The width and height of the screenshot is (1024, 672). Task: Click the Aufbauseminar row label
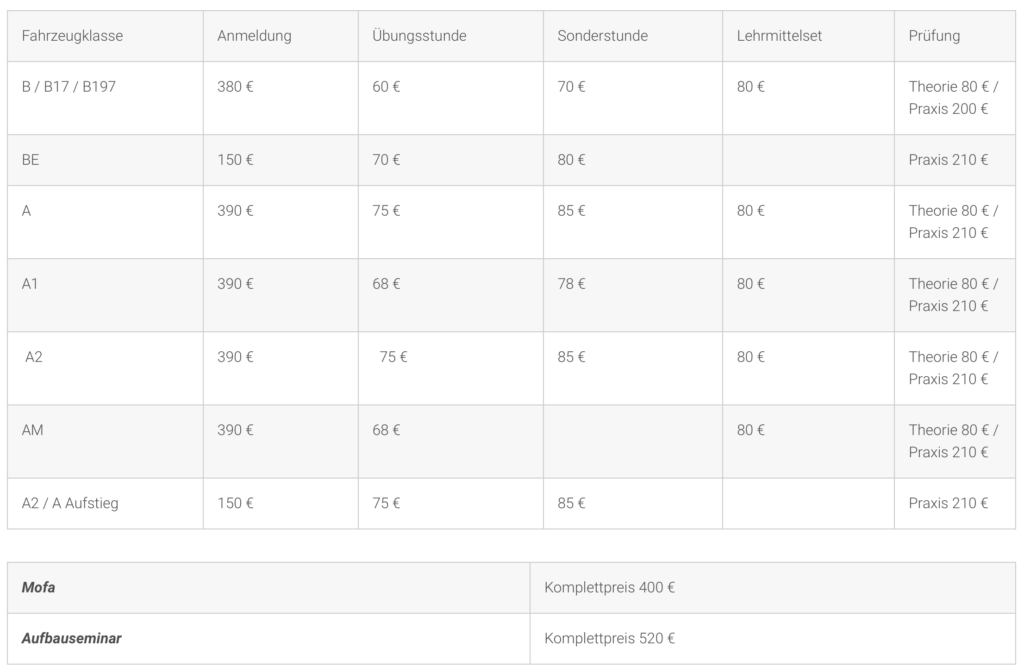pos(71,639)
